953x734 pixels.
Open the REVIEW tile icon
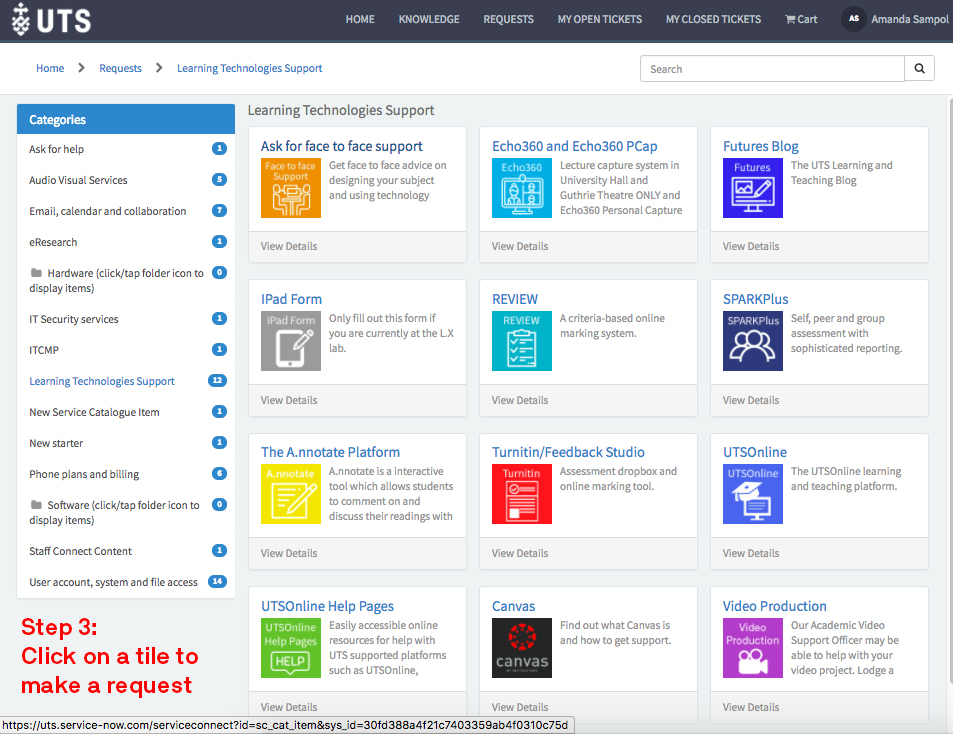click(x=521, y=341)
